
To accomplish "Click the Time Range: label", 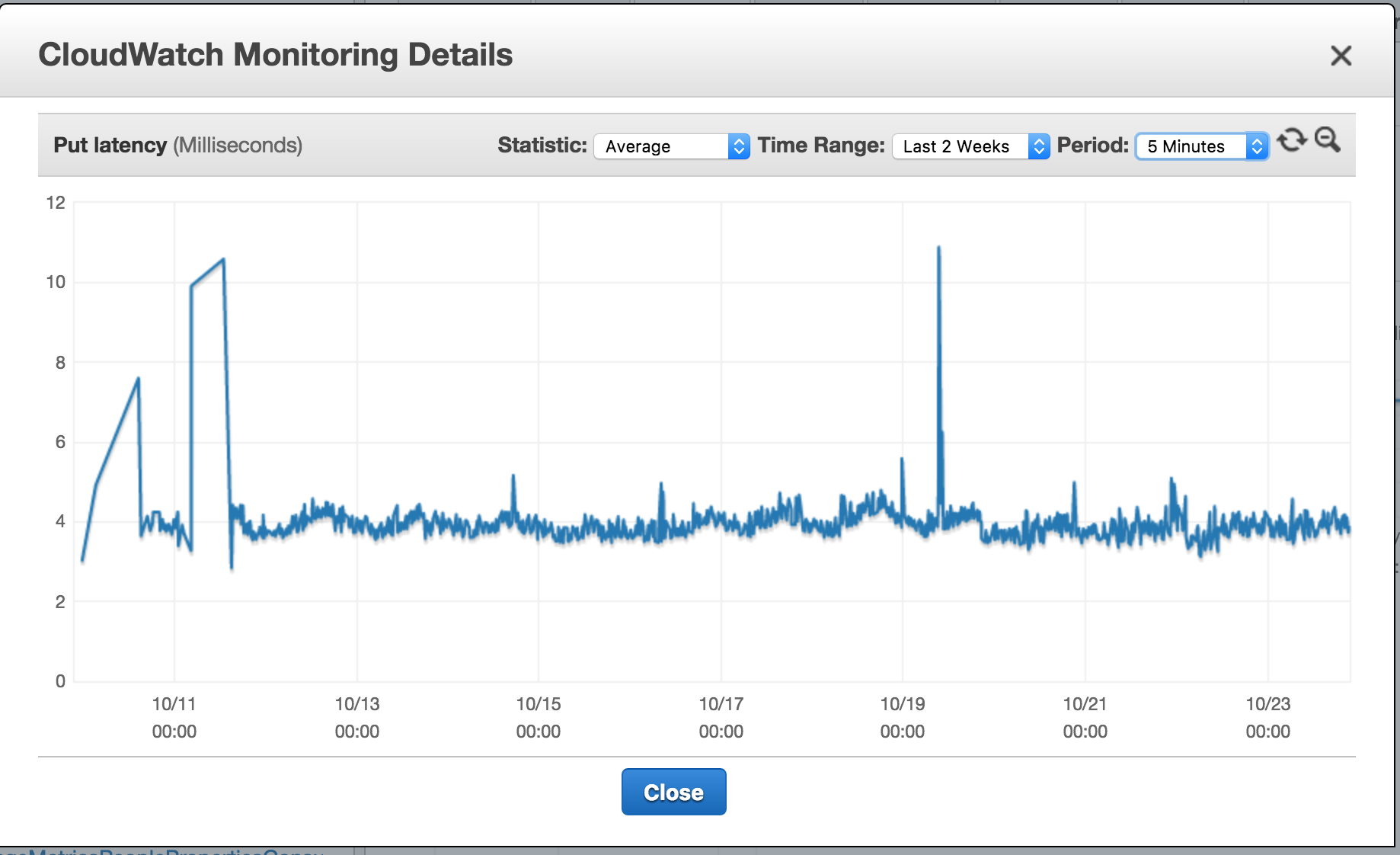I will tap(821, 146).
